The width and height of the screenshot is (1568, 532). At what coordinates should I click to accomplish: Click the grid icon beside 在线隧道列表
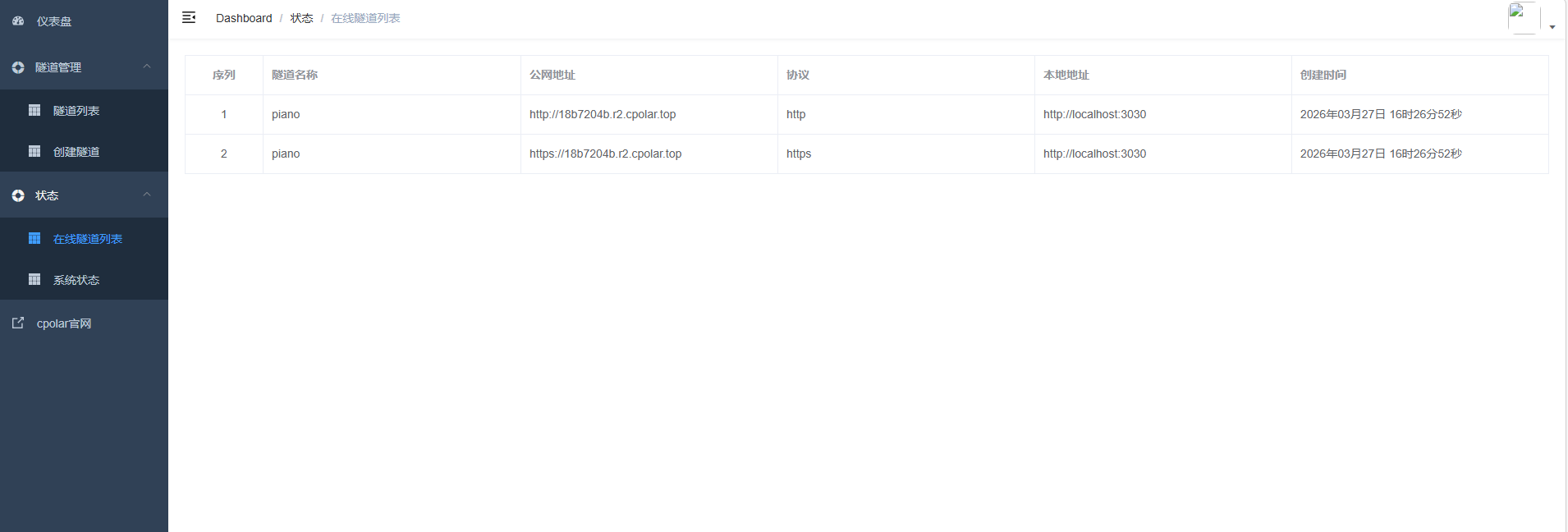pos(34,238)
